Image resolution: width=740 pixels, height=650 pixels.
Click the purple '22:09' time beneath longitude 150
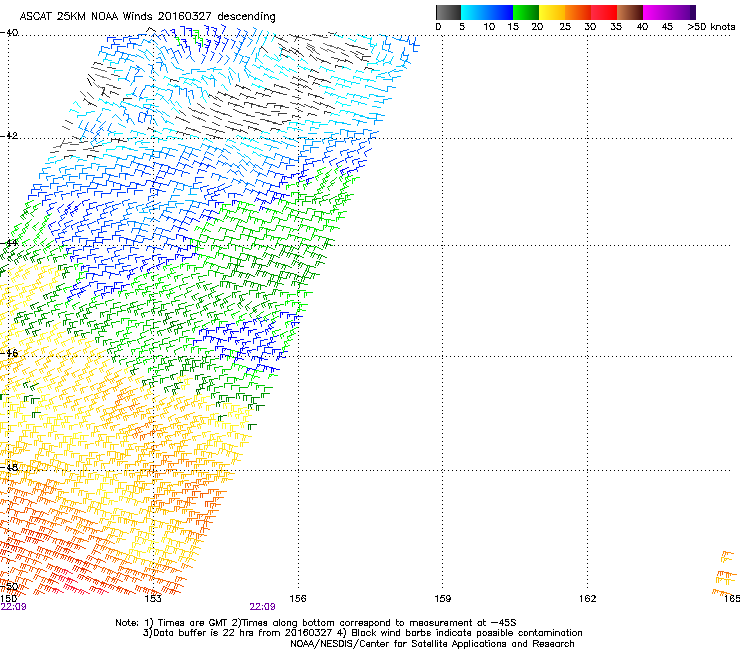point(14,607)
